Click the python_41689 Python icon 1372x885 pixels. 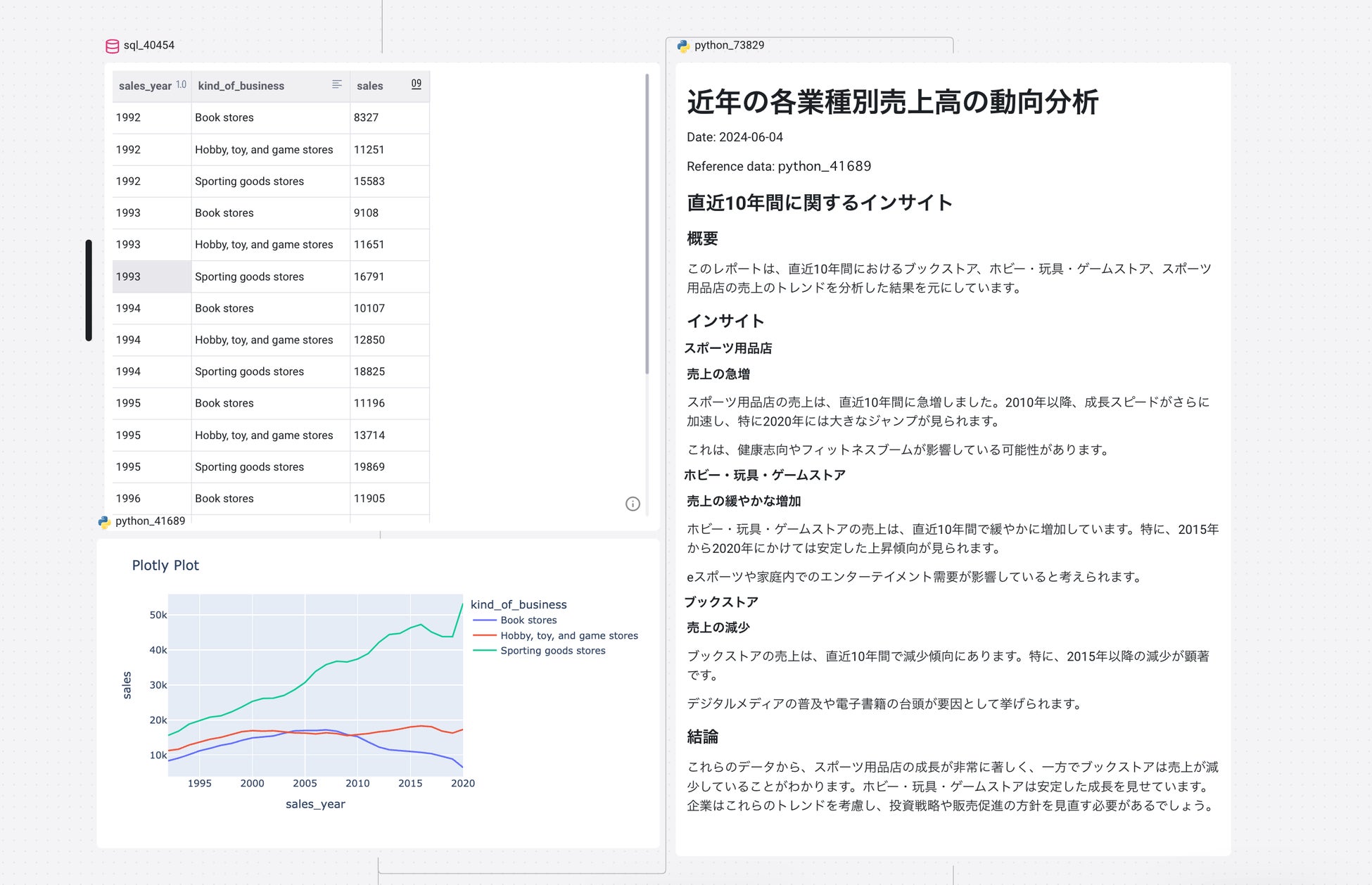(x=104, y=521)
